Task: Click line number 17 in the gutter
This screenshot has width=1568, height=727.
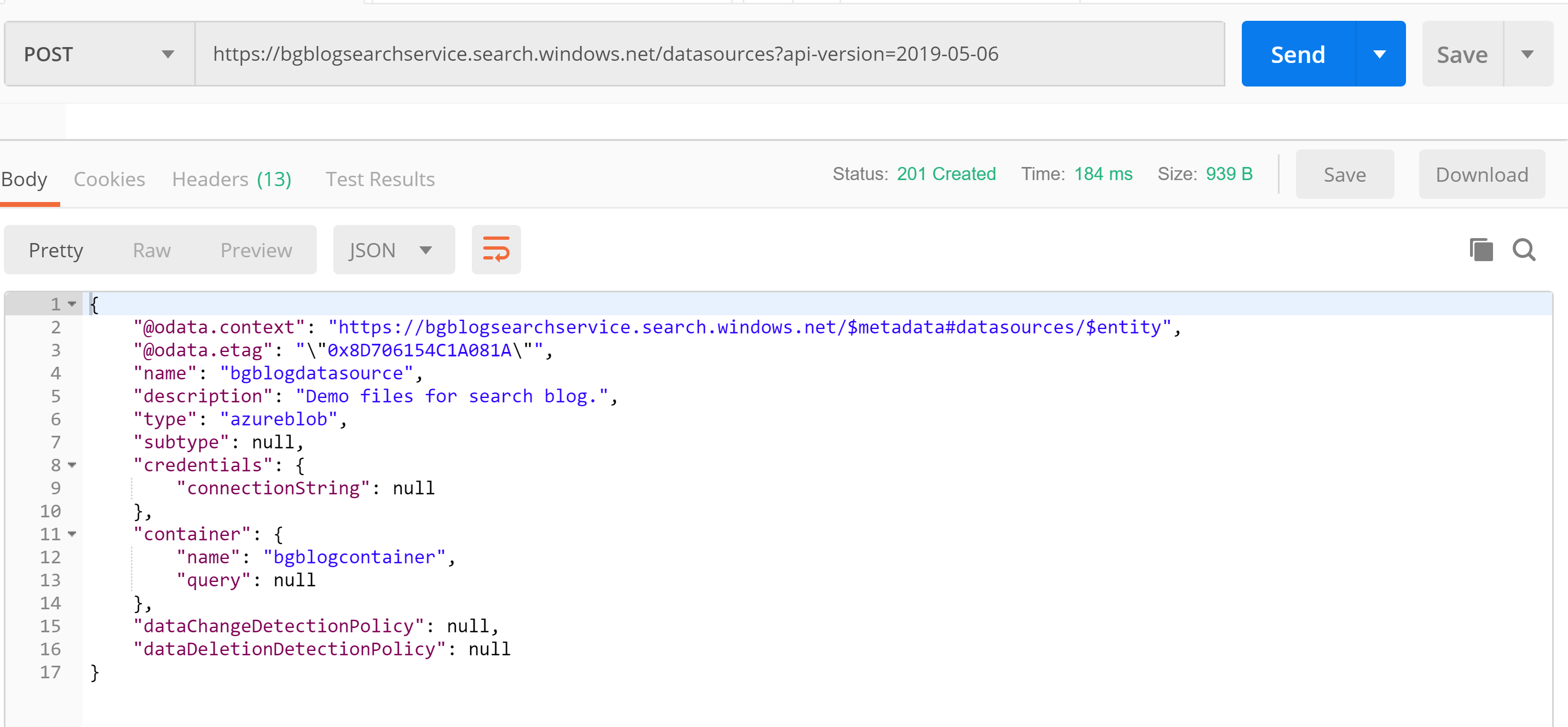Action: (x=50, y=672)
